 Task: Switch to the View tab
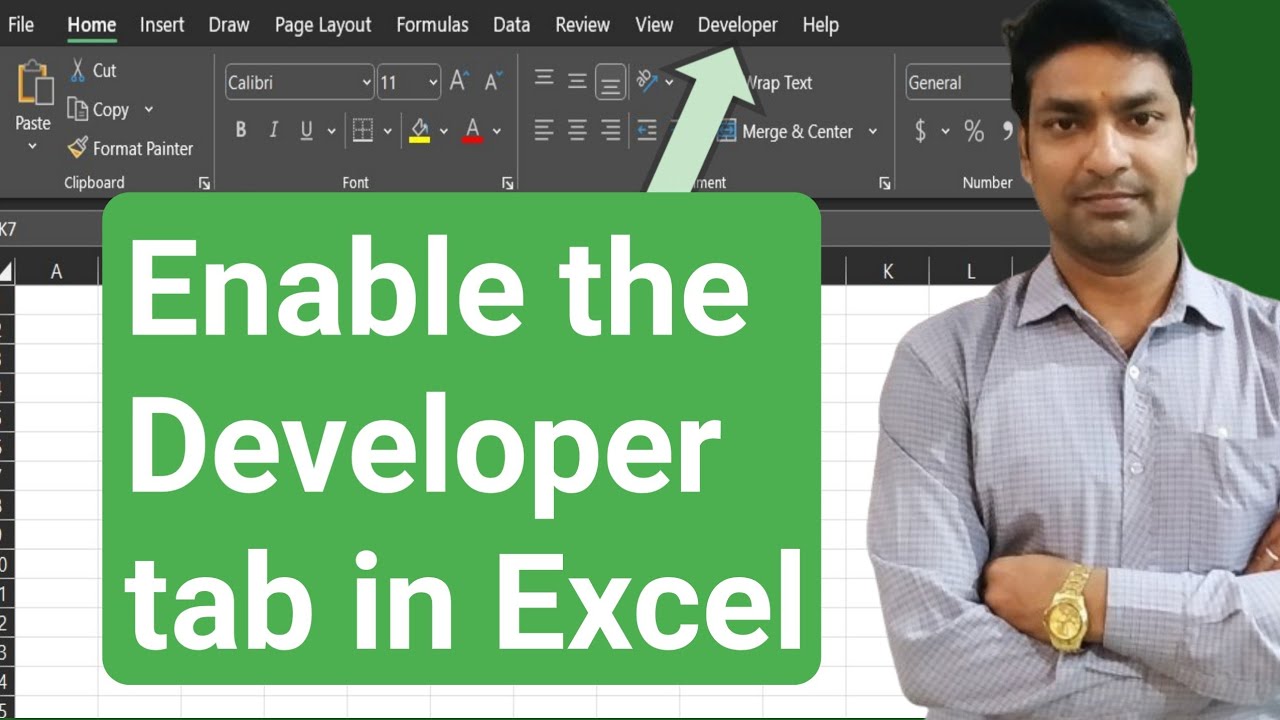coord(654,25)
